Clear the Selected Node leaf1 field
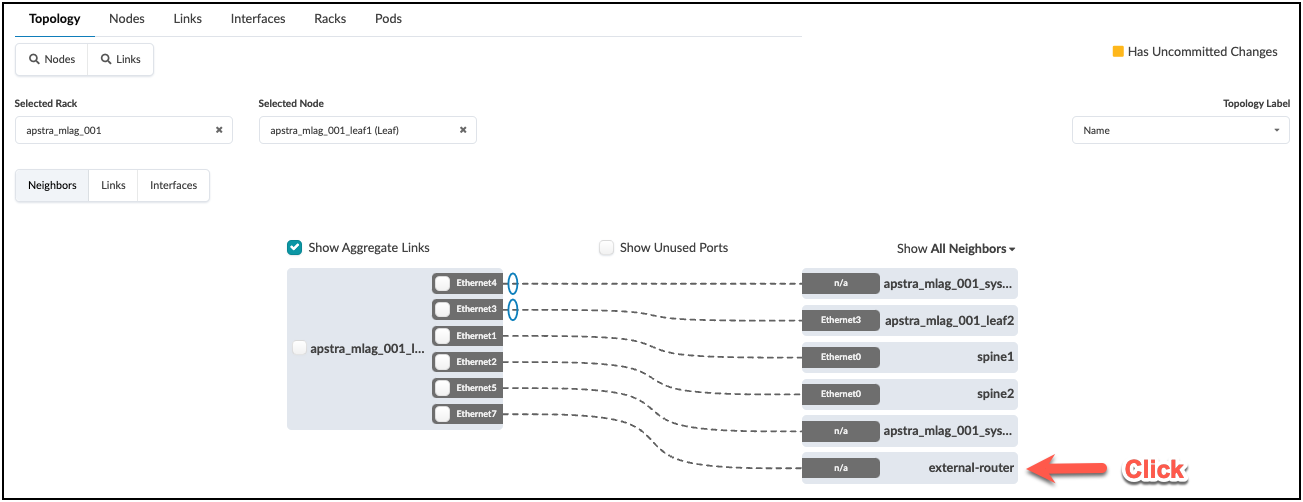 pyautogui.click(x=463, y=130)
